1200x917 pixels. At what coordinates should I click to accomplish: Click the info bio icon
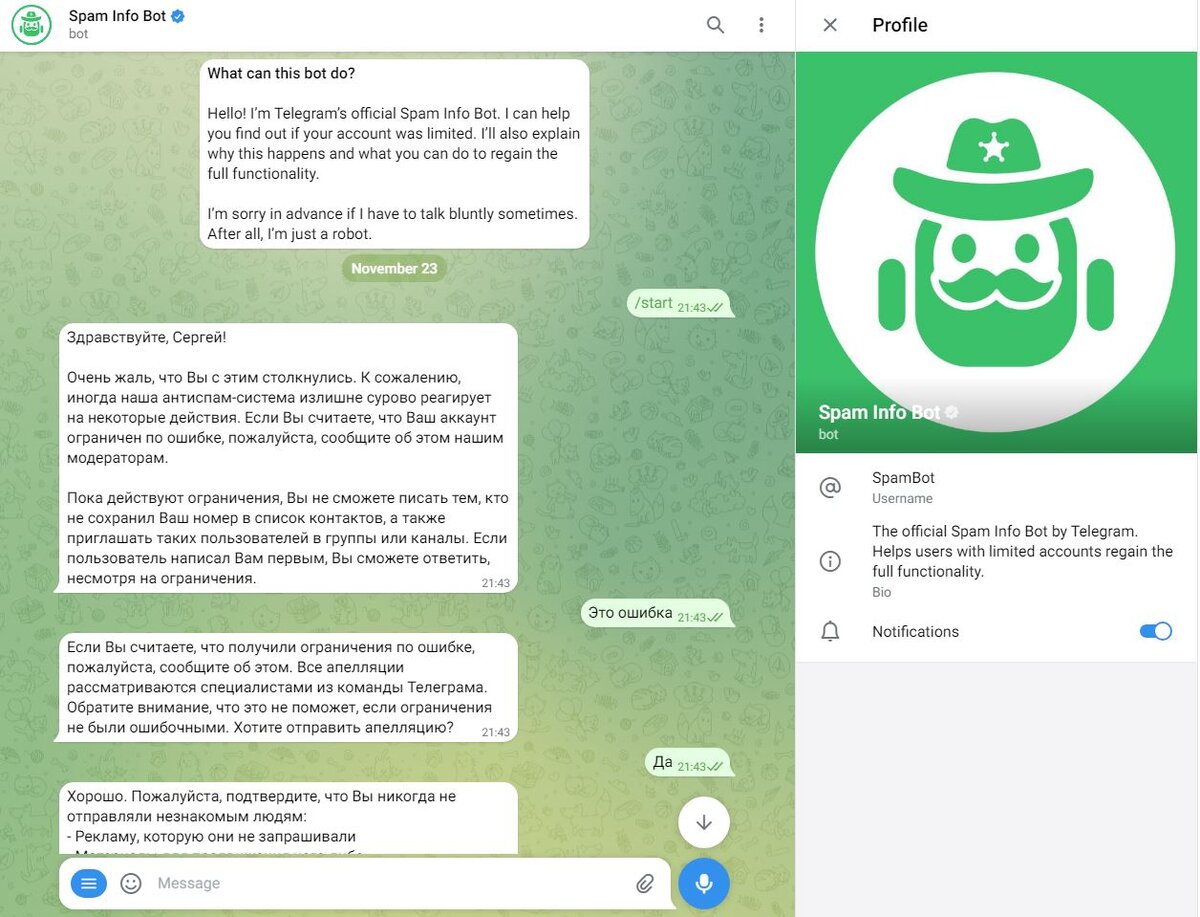pyautogui.click(x=830, y=561)
